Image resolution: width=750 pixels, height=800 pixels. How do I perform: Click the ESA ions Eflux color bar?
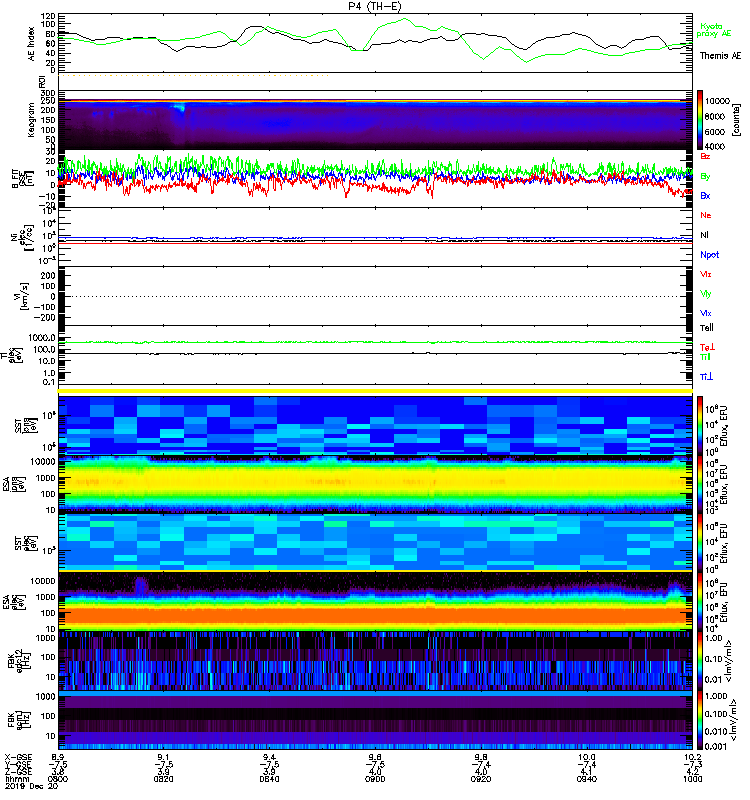click(x=700, y=484)
